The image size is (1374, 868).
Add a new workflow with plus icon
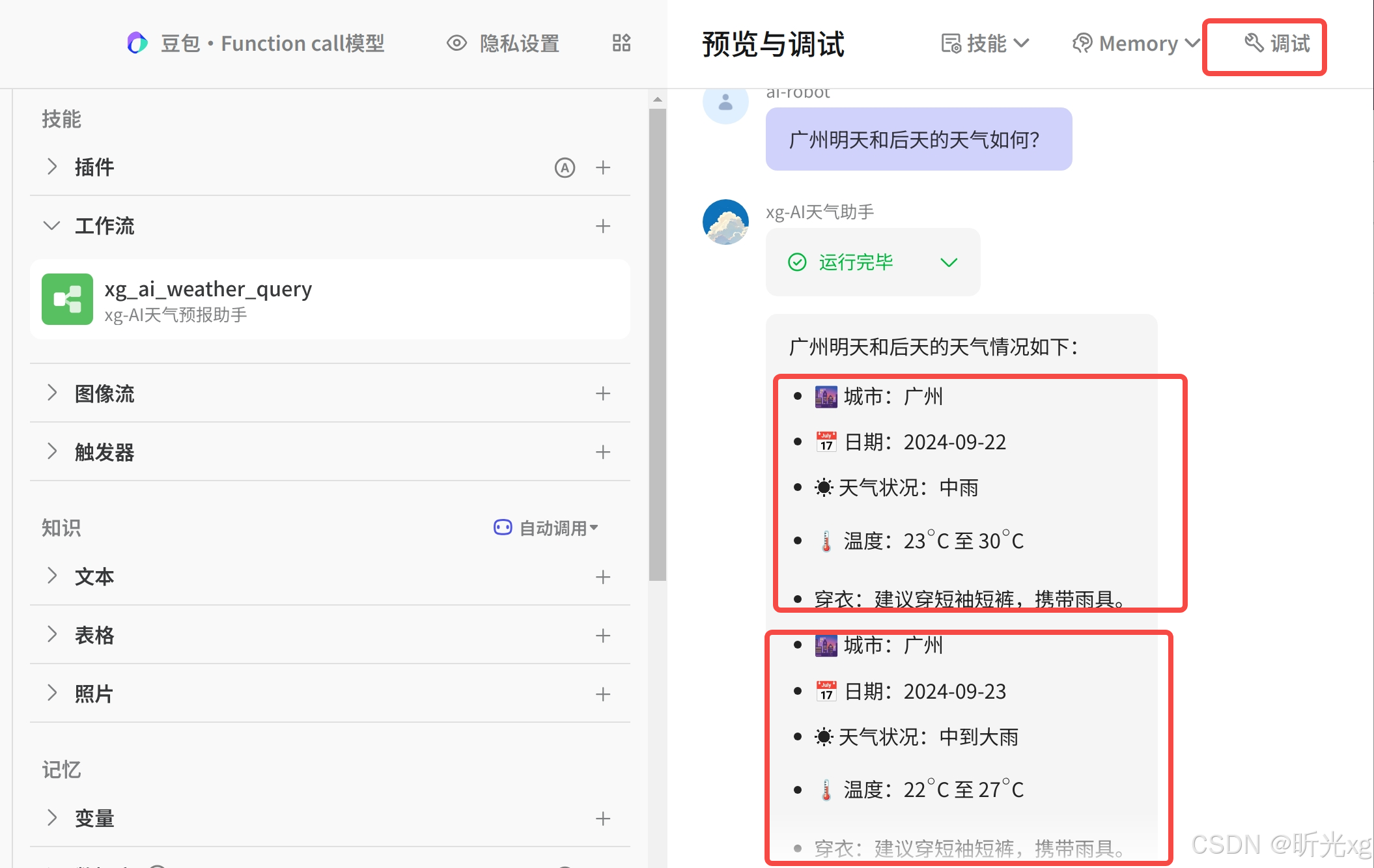tap(603, 227)
